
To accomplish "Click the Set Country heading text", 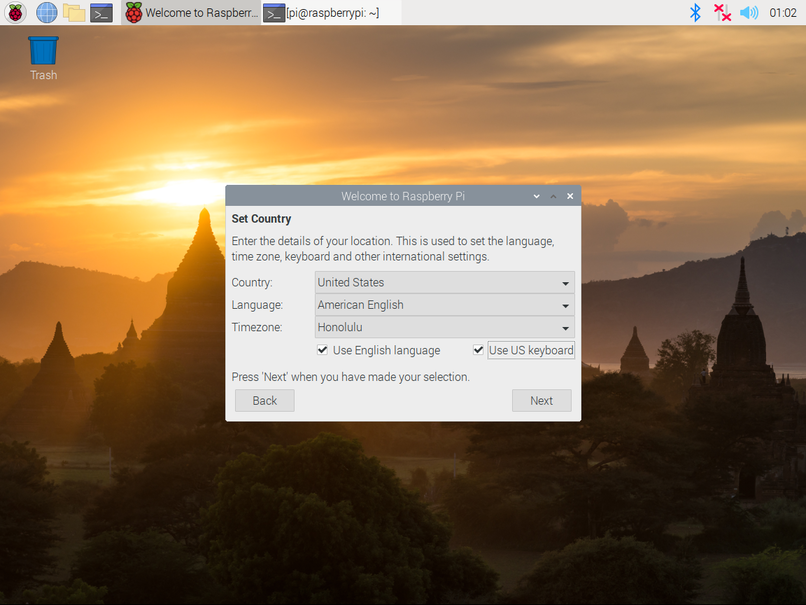I will tap(261, 218).
